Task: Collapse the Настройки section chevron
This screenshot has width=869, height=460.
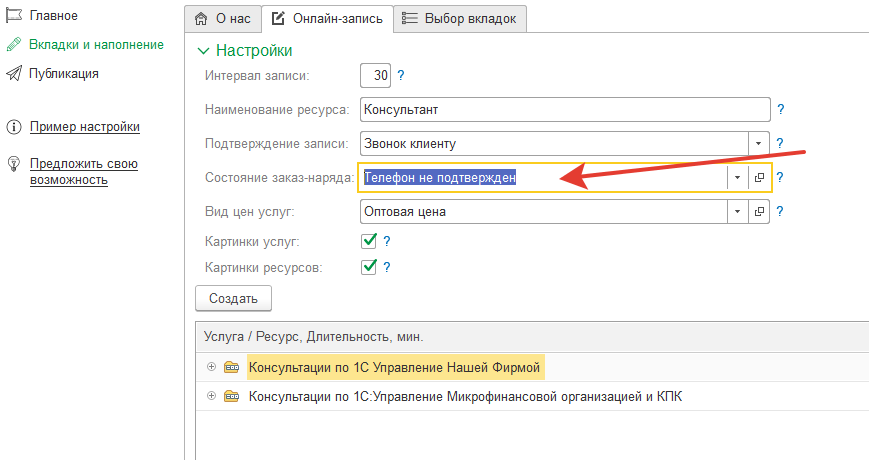Action: click(x=203, y=51)
